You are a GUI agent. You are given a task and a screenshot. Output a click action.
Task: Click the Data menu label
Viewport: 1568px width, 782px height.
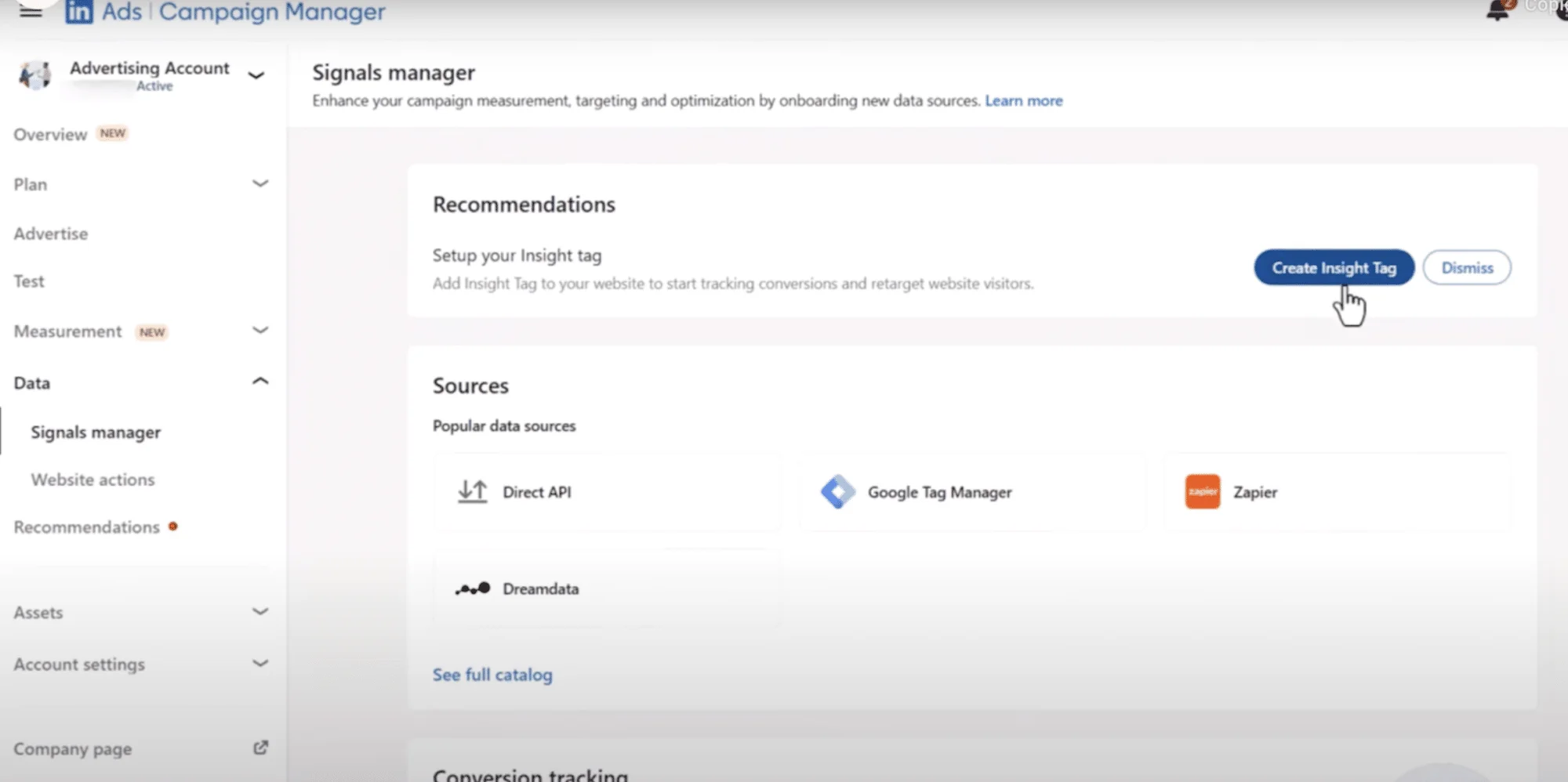[32, 383]
